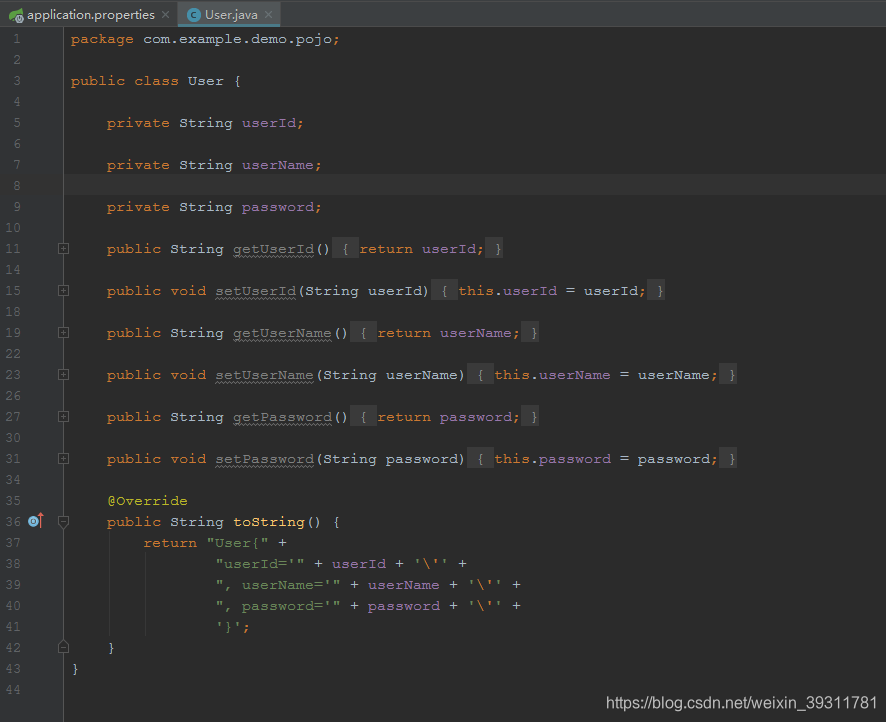Click line number 43 in gutter
This screenshot has height=722, width=886.
coord(14,668)
